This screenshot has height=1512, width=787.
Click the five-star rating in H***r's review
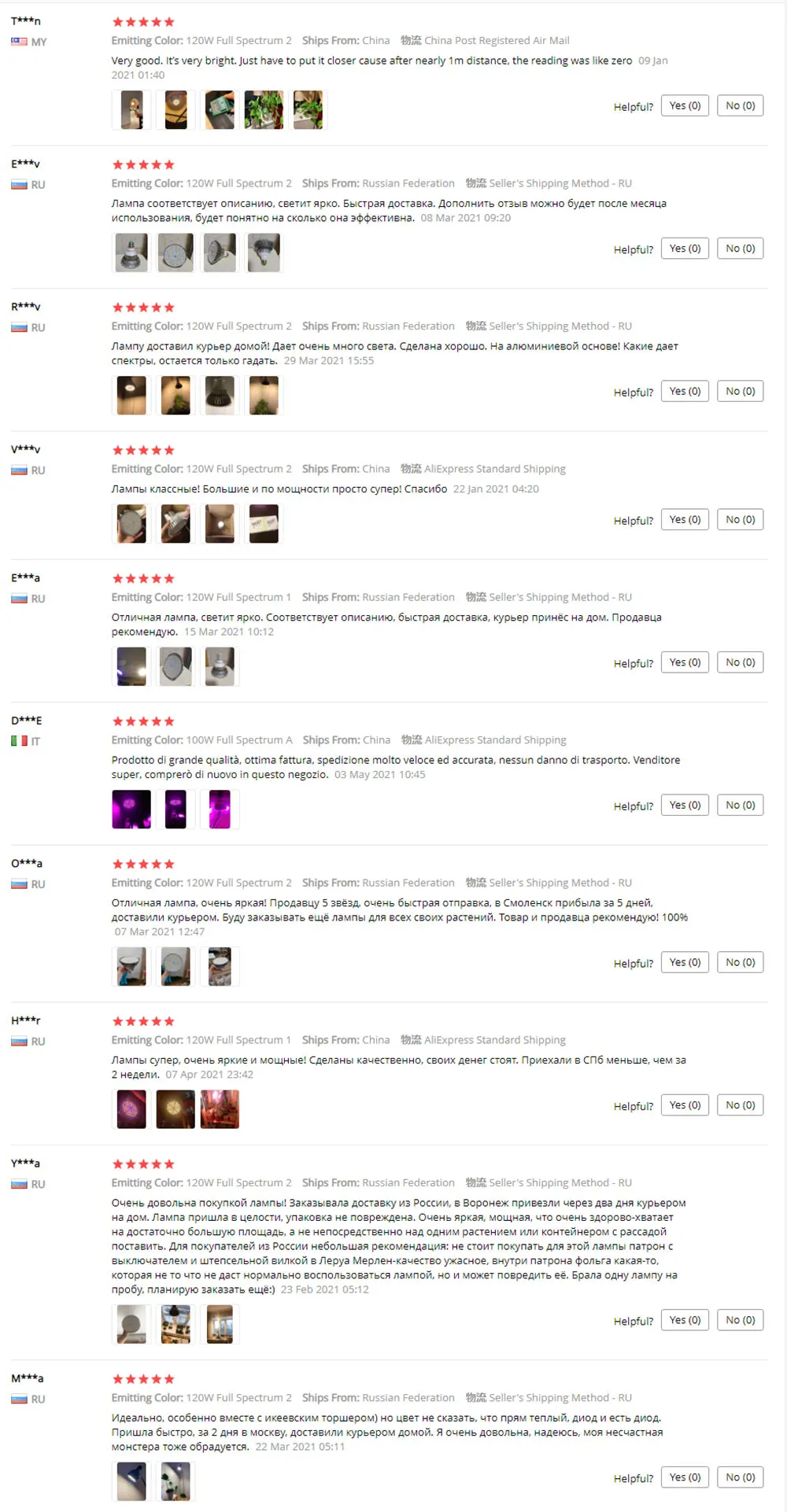pos(143,1021)
